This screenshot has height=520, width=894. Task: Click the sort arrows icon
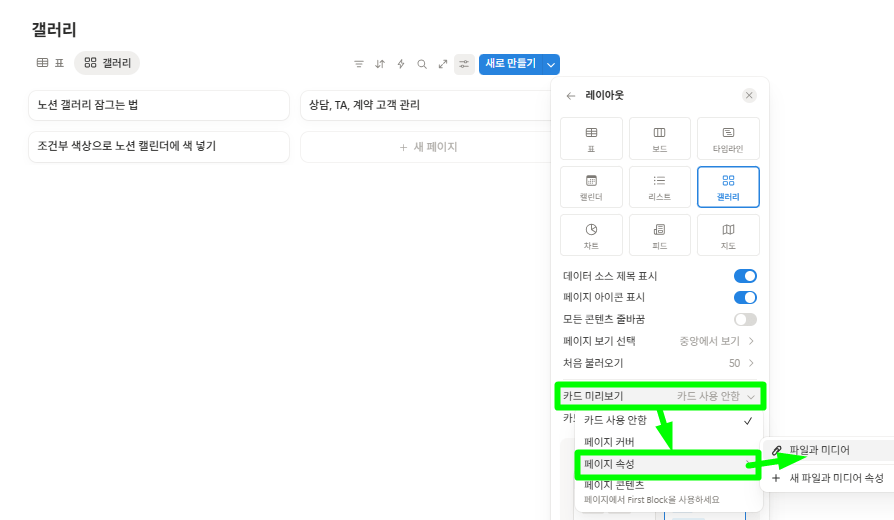[x=380, y=64]
